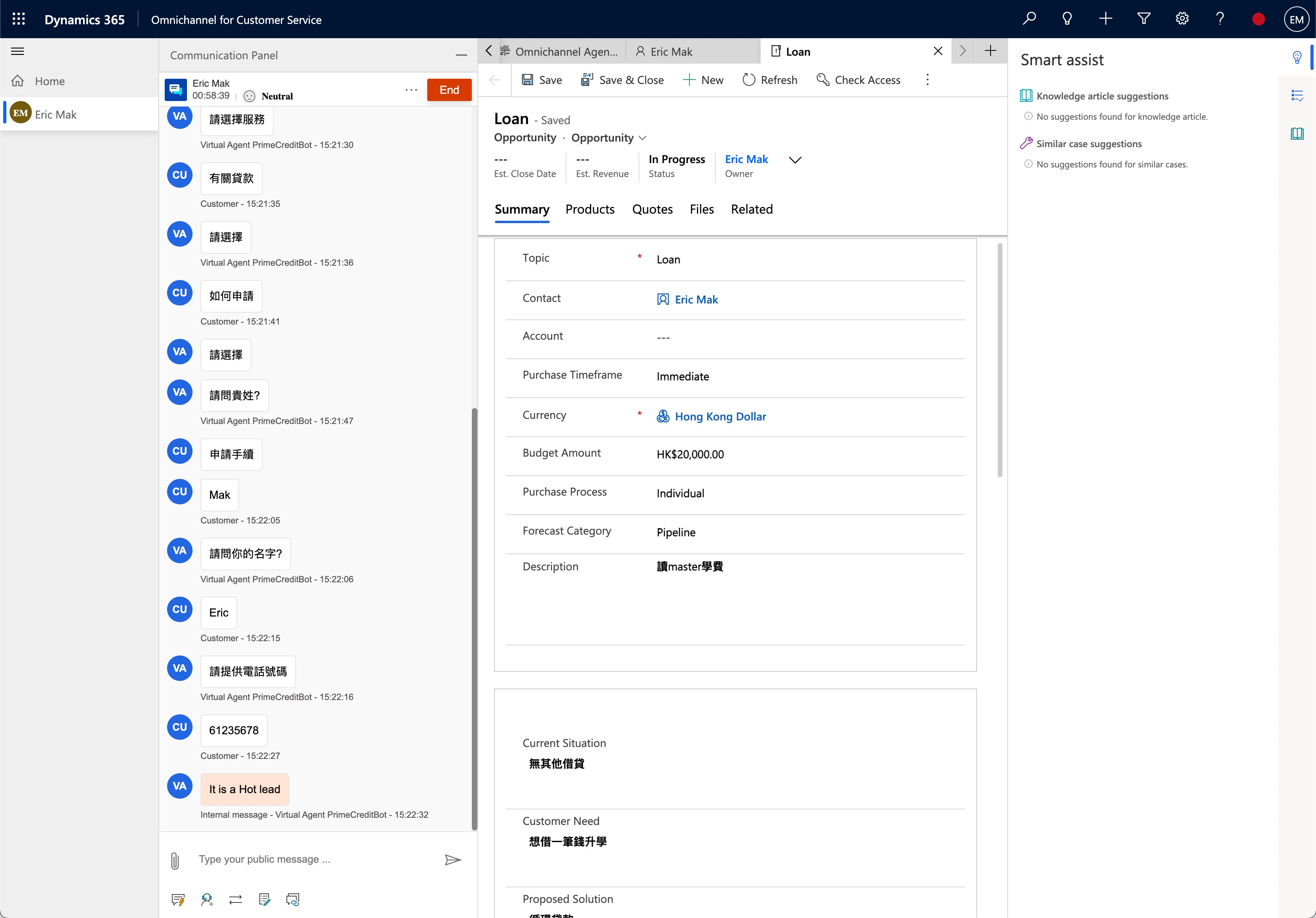Open global search magnifier icon

(1030, 19)
